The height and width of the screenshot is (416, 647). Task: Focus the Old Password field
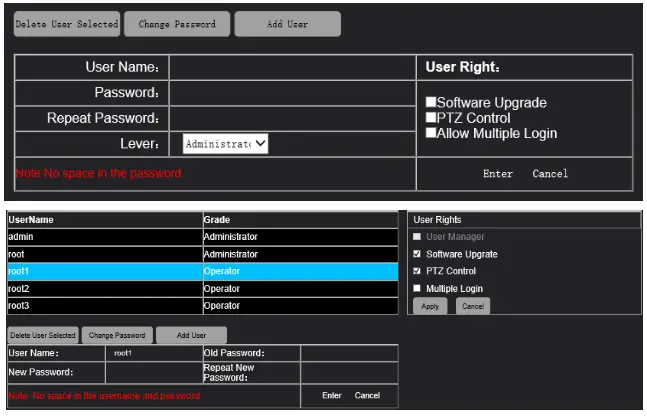(349, 353)
